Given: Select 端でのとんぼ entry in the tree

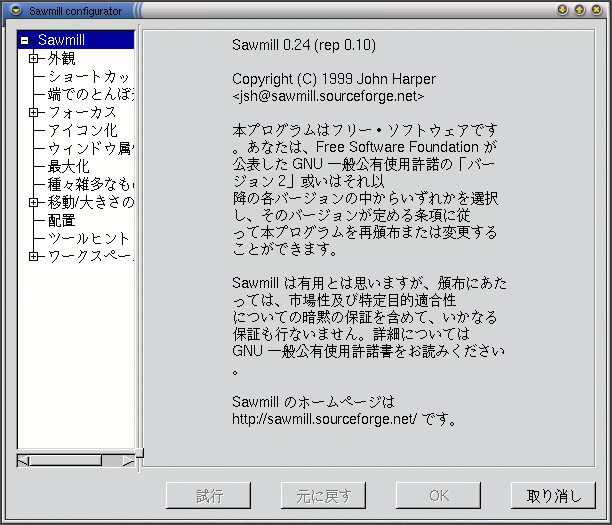Looking at the screenshot, I should click(x=91, y=94).
